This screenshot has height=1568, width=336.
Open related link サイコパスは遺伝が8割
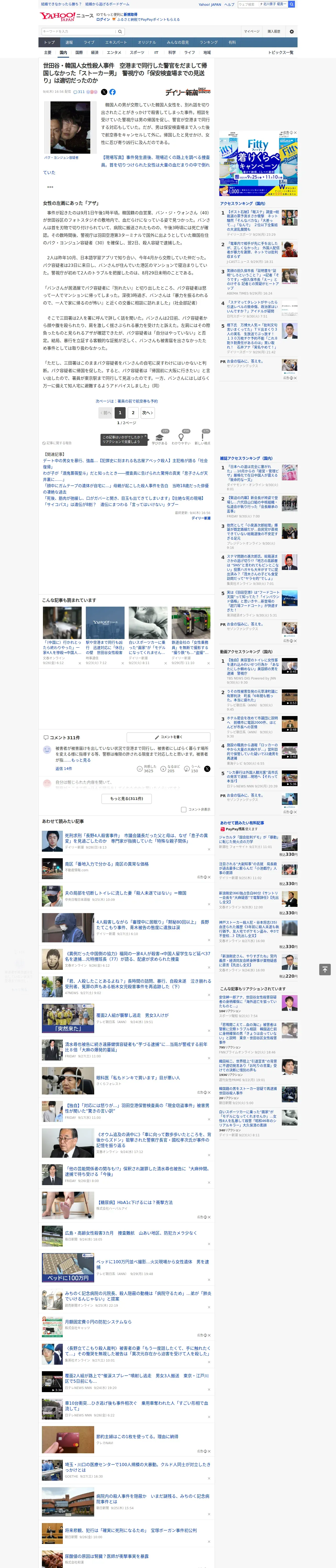pos(110,504)
